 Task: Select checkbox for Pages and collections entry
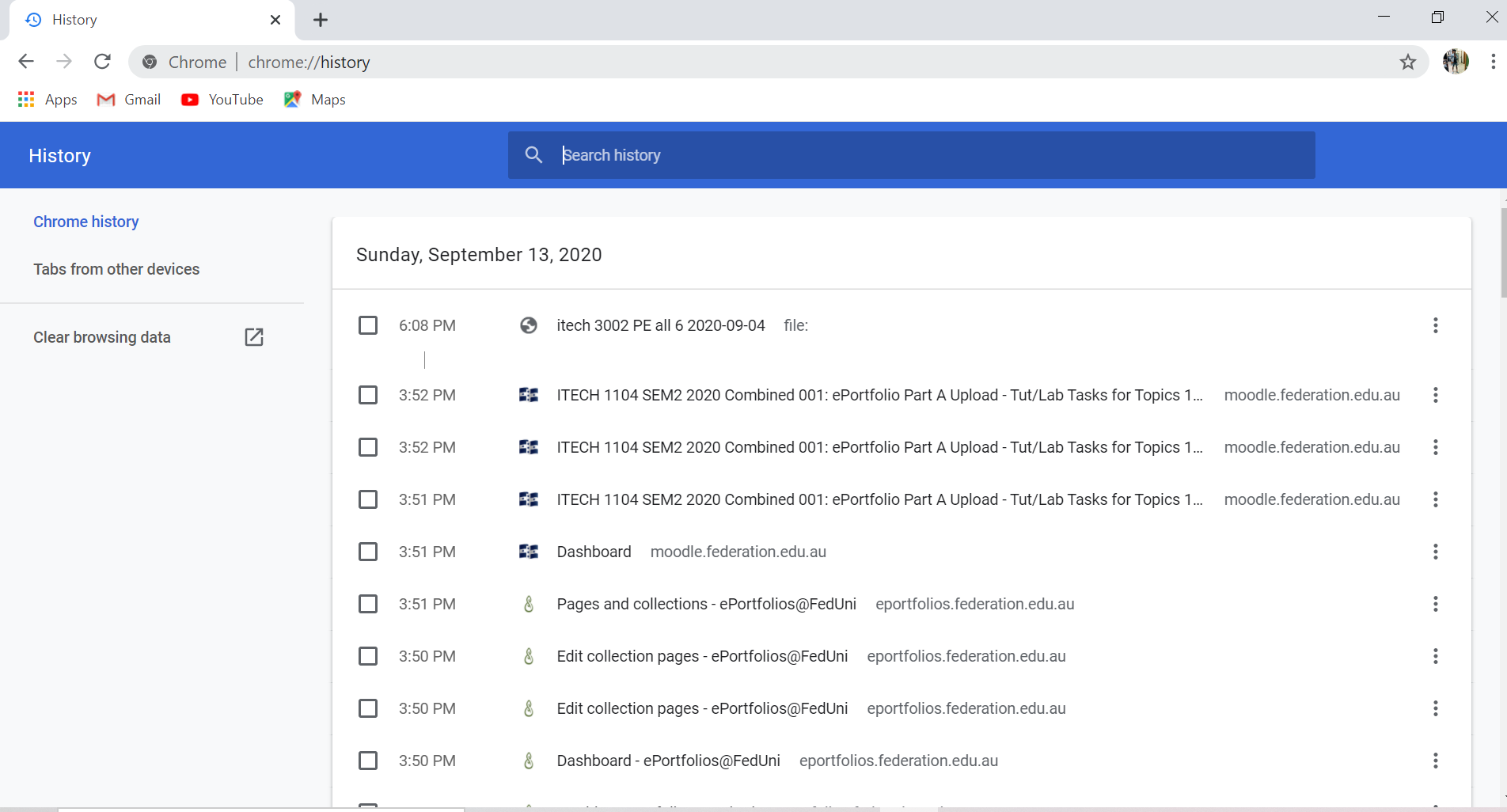point(368,604)
